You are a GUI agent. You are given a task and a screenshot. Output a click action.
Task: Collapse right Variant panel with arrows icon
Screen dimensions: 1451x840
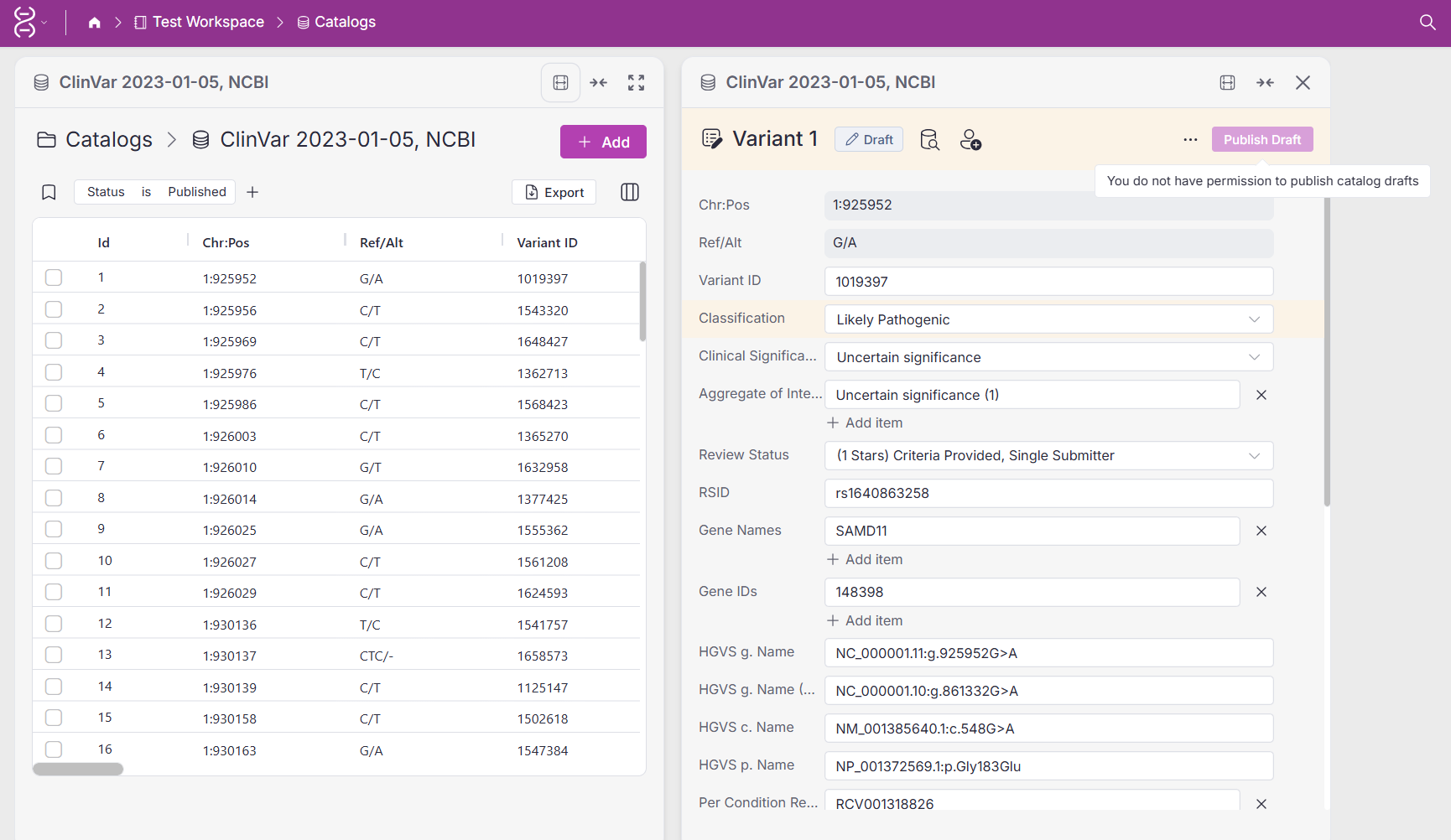[1265, 82]
